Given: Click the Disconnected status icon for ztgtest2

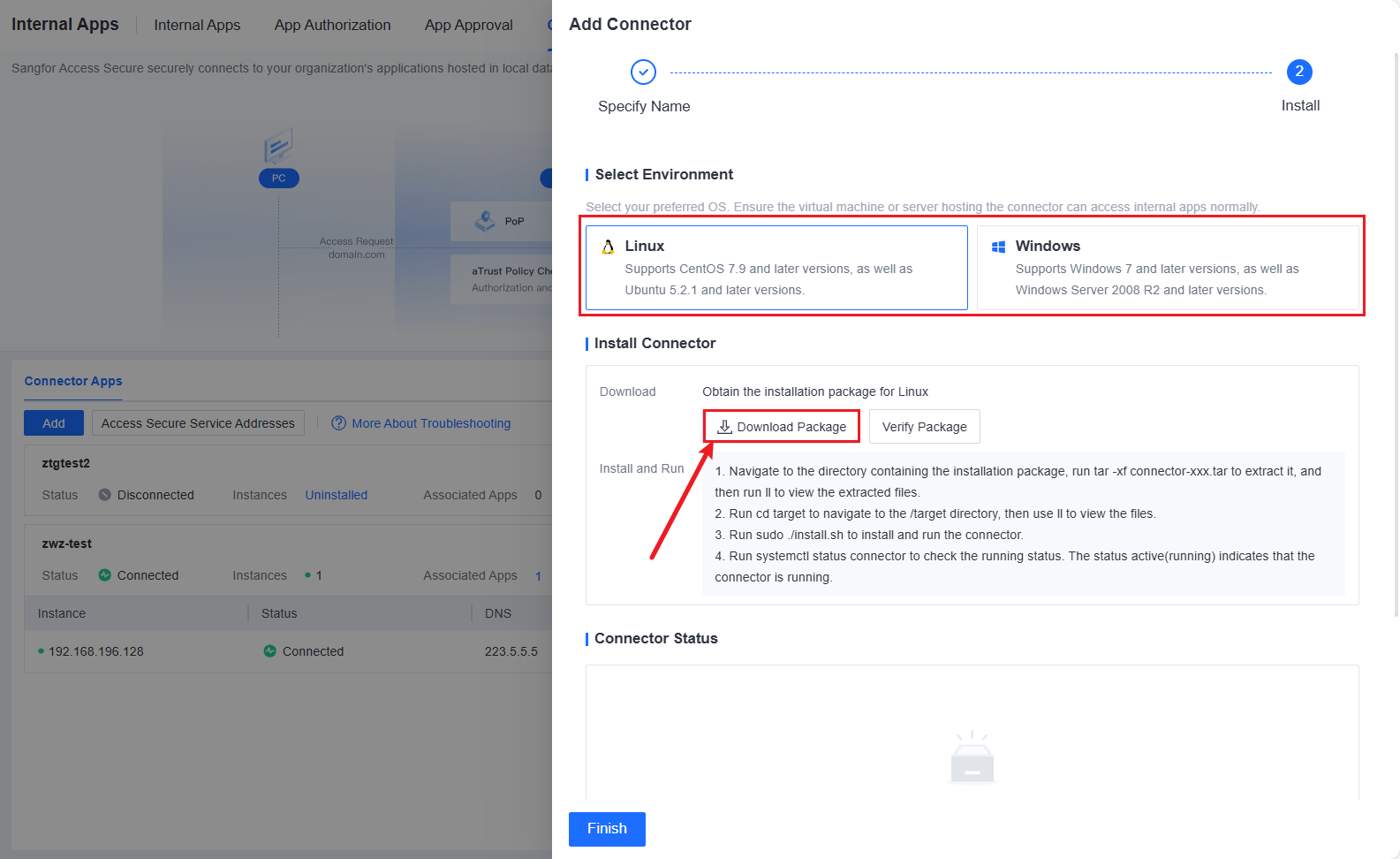Looking at the screenshot, I should coord(104,495).
